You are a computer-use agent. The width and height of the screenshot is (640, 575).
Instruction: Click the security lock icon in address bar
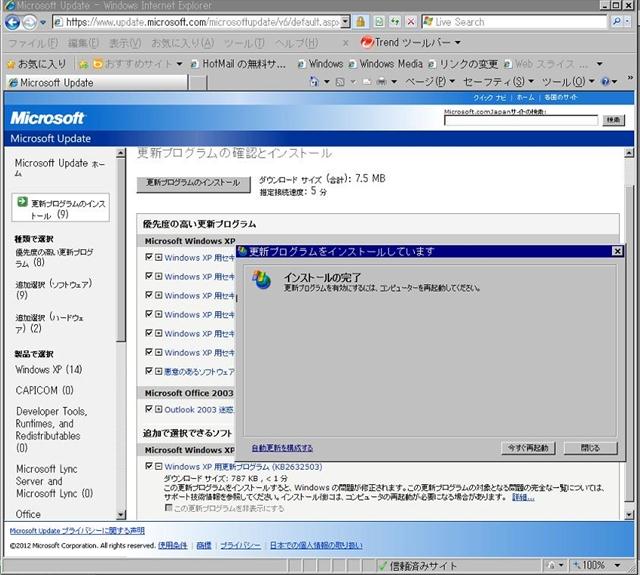click(360, 22)
